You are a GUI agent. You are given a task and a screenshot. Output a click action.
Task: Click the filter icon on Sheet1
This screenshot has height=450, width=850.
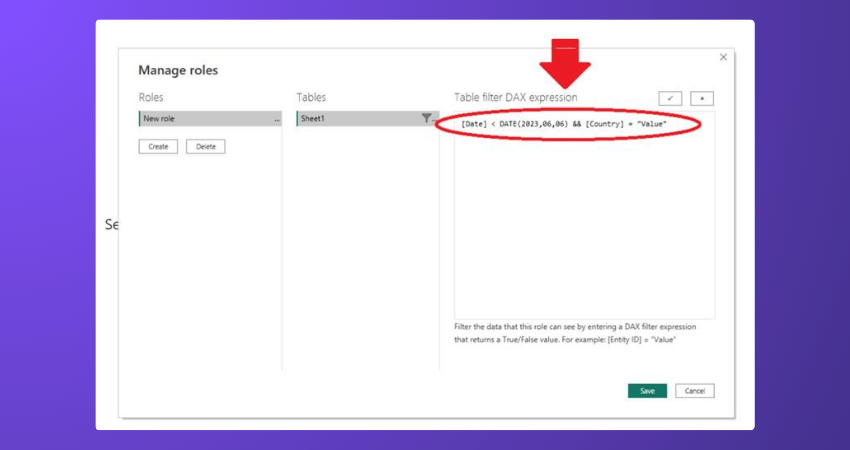tap(427, 118)
